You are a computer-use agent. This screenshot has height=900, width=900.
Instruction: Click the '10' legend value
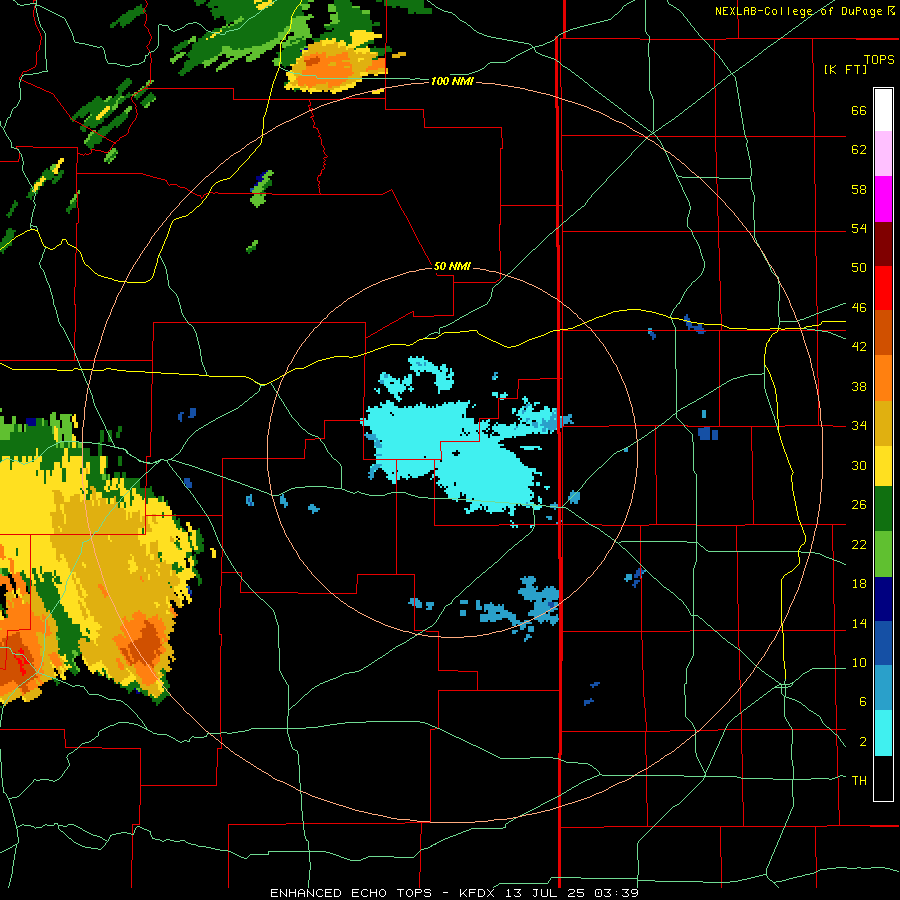[859, 663]
